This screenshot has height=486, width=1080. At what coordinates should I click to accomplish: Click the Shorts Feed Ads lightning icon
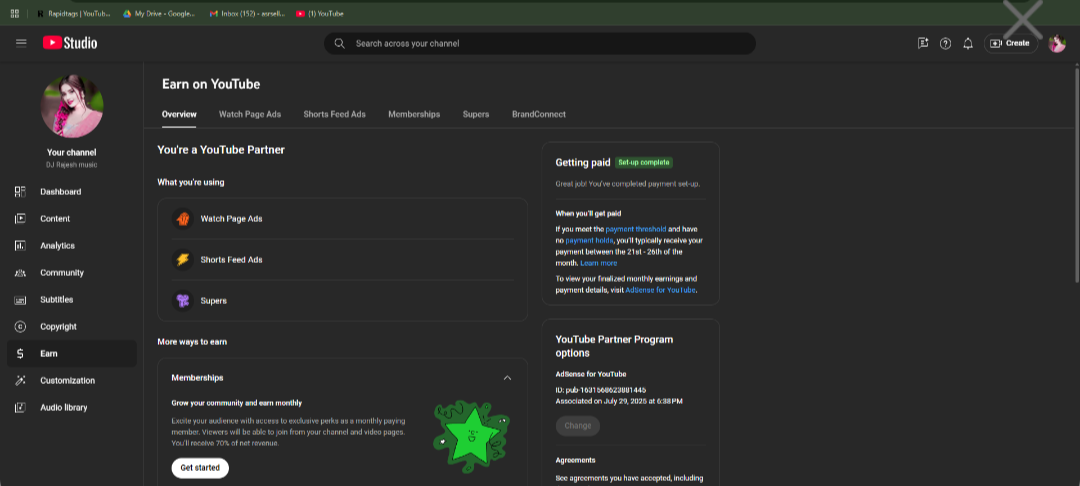(x=183, y=260)
